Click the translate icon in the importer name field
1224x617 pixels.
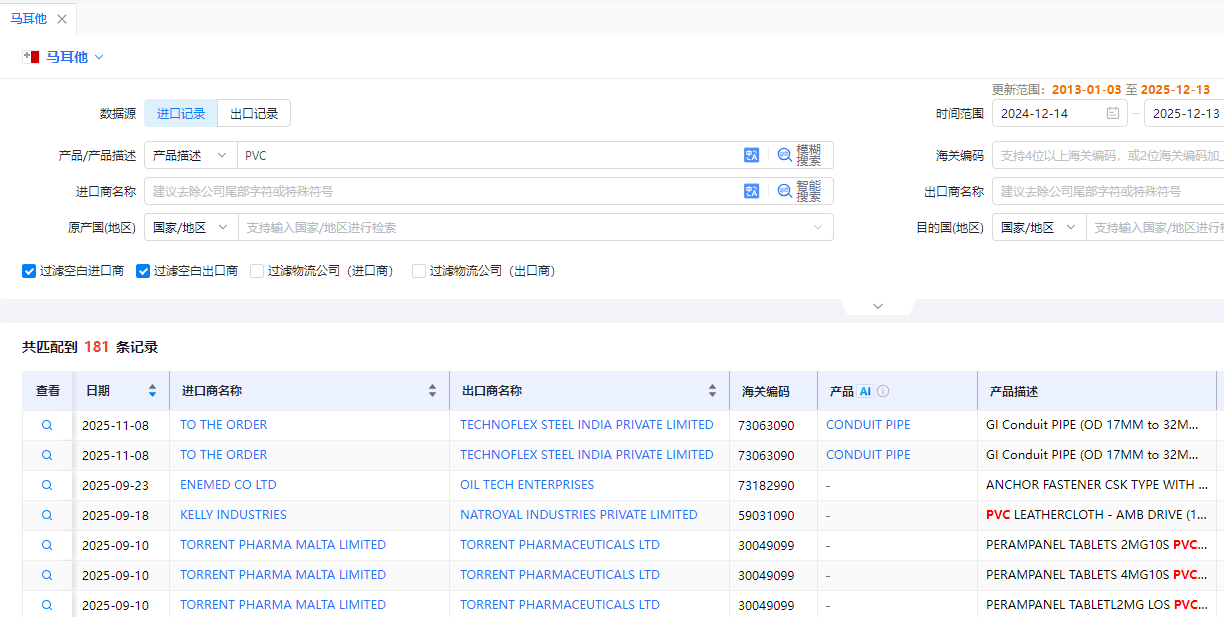[752, 191]
